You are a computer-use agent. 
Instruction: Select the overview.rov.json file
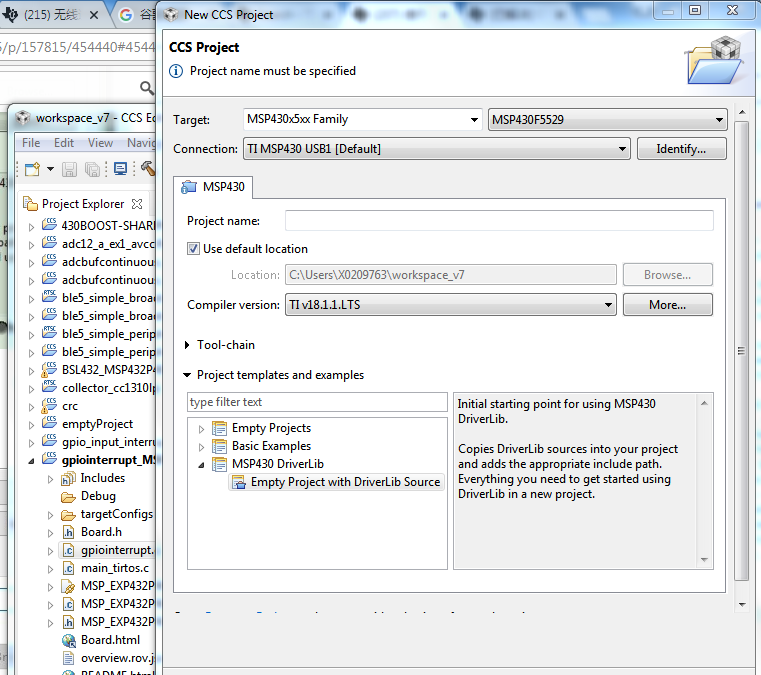(117, 658)
